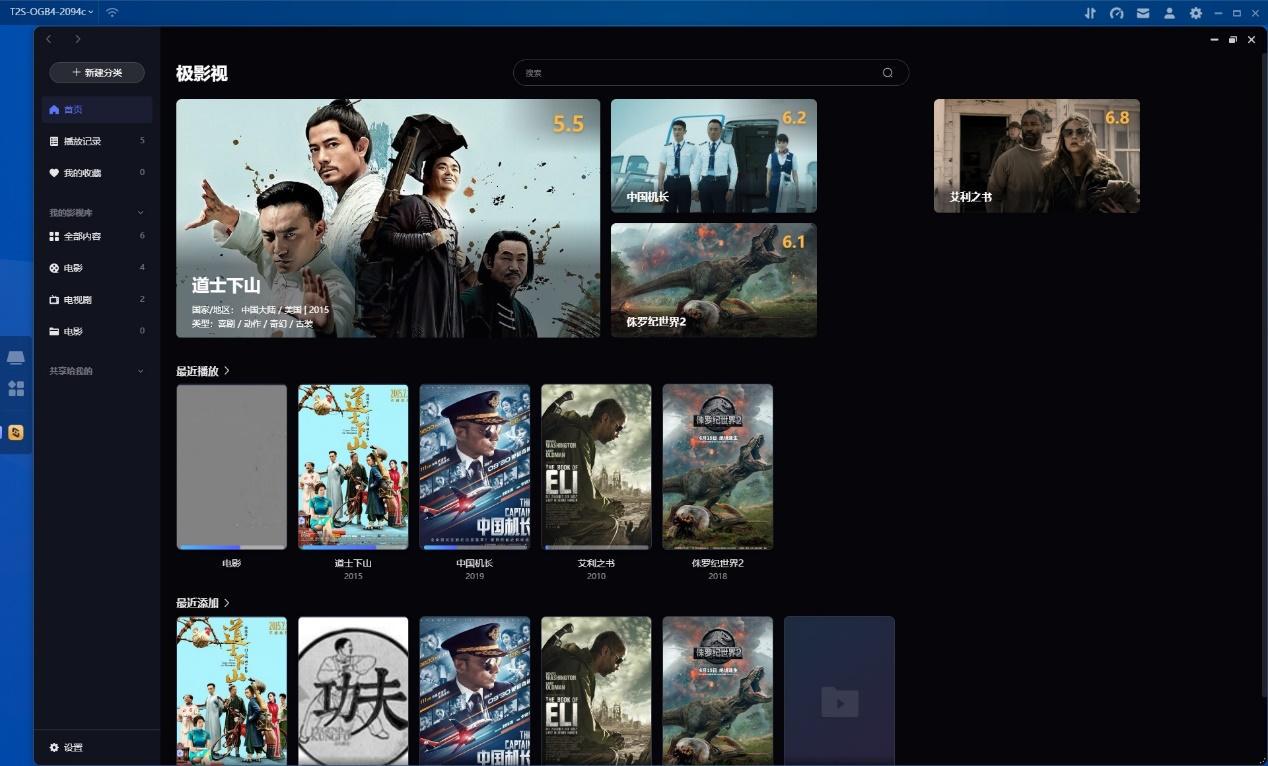Open the gray 电影 poster in 最近播放
Image resolution: width=1268 pixels, height=766 pixels.
click(x=232, y=467)
